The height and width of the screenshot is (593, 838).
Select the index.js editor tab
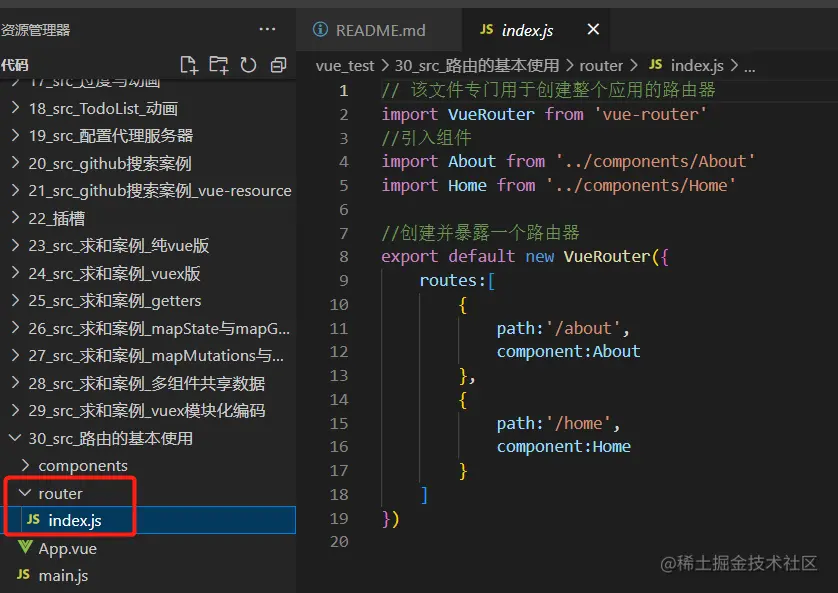[536, 30]
